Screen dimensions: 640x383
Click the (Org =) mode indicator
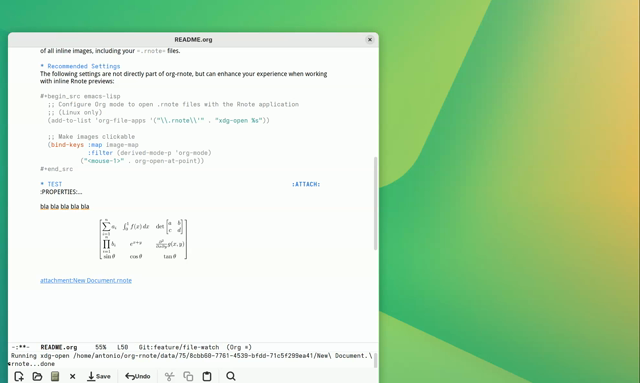click(x=239, y=347)
